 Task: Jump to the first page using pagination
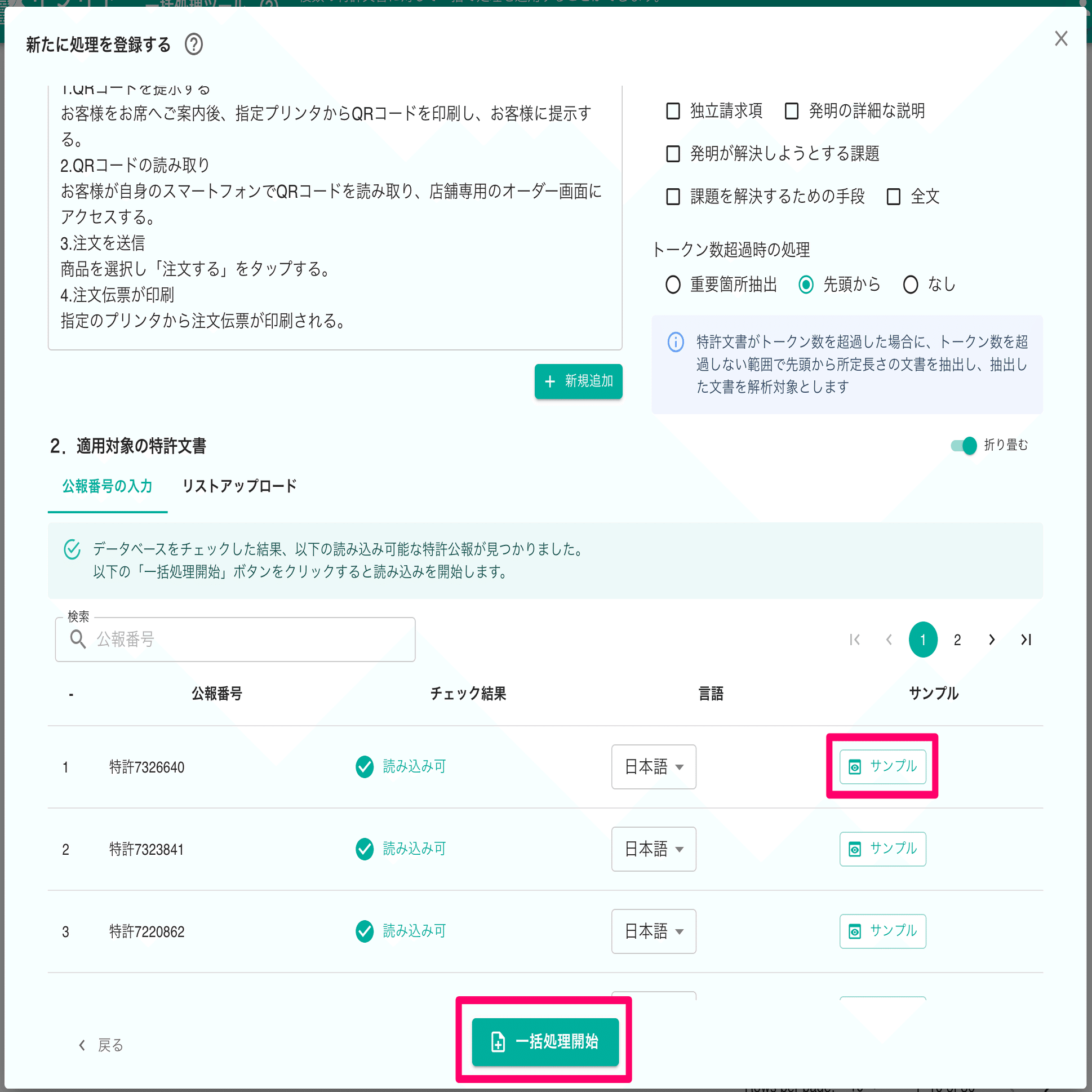855,640
